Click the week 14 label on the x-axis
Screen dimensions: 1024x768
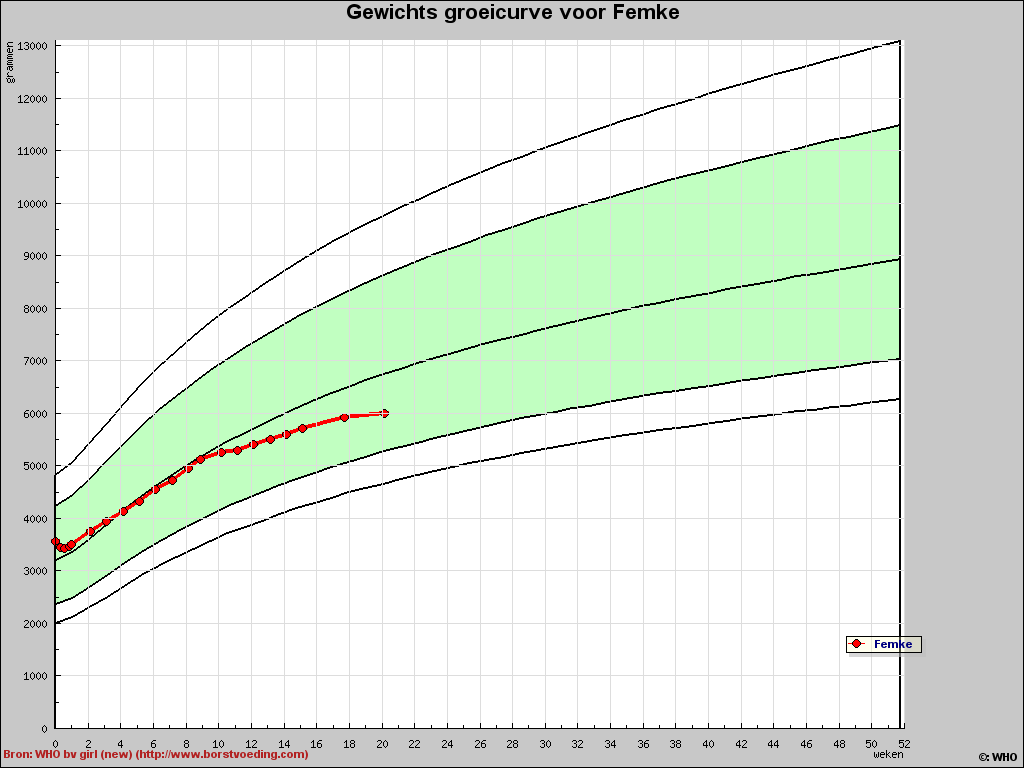(284, 744)
